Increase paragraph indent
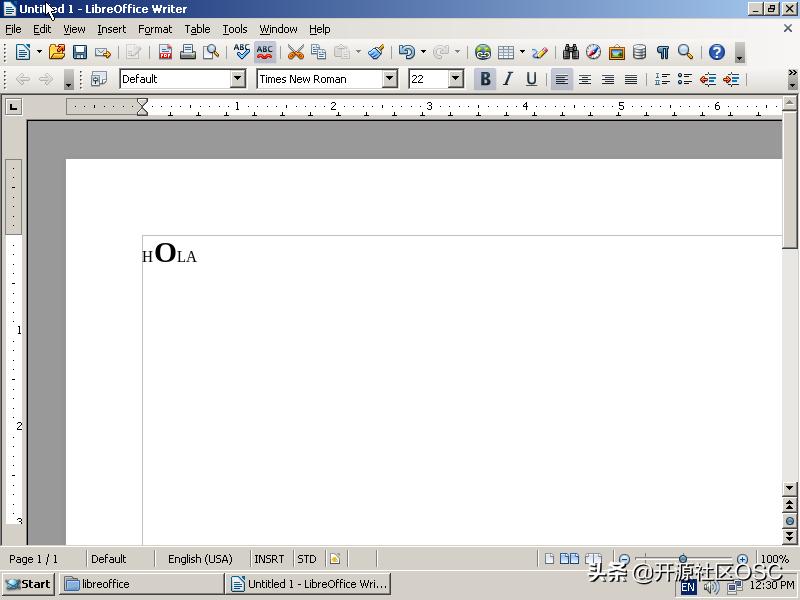Screen dimensions: 800x600 tap(731, 79)
